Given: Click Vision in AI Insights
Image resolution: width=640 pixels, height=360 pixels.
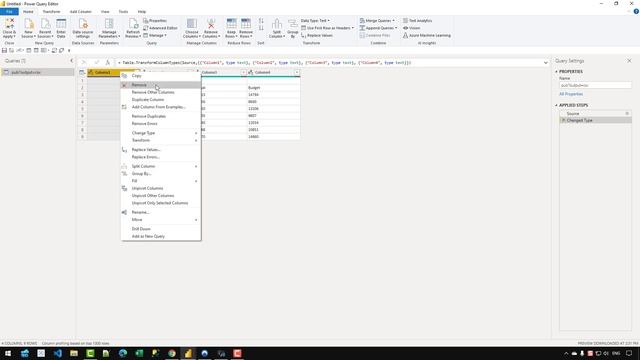Looking at the screenshot, I should [x=411, y=28].
